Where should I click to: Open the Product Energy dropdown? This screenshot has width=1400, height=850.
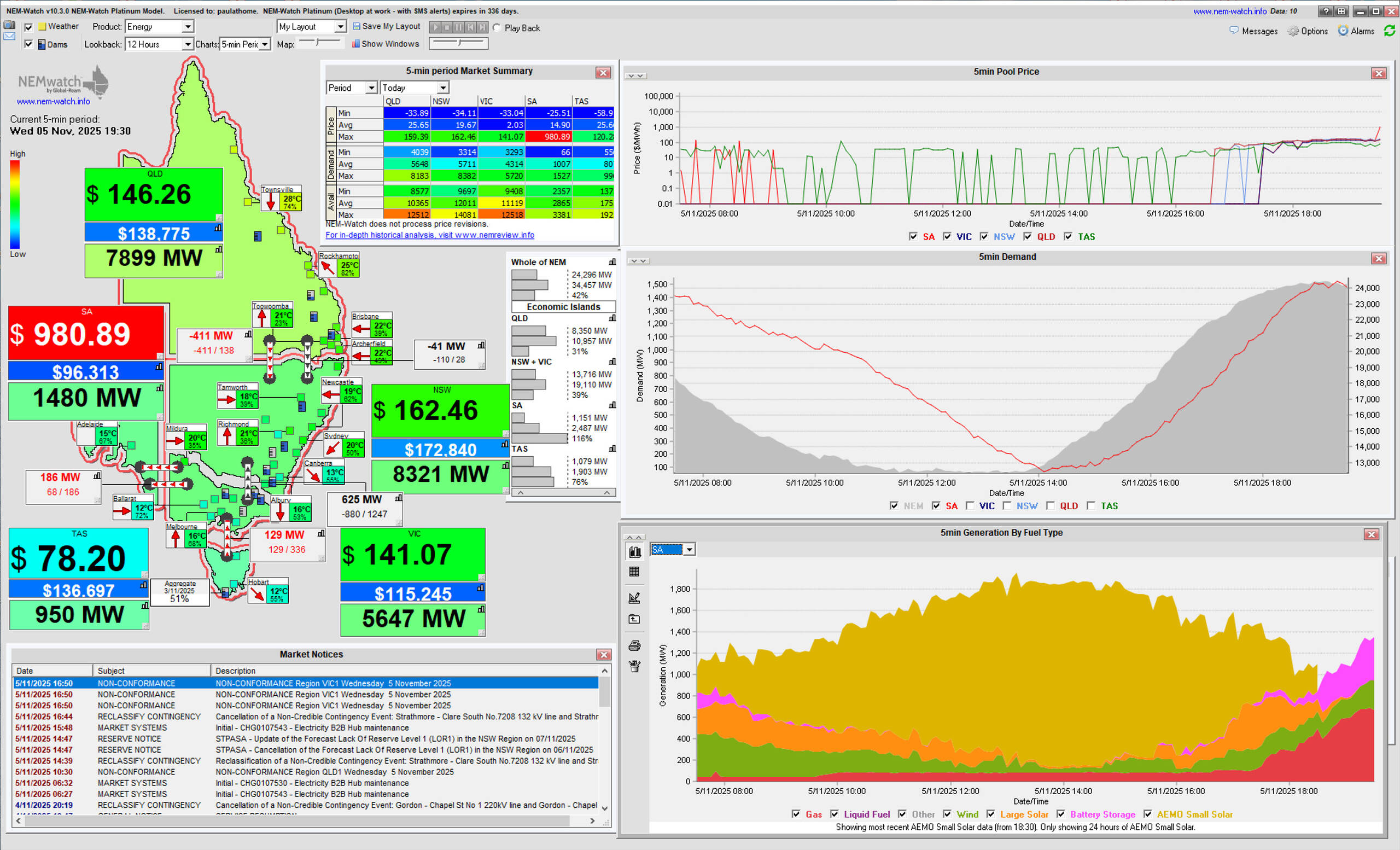coord(188,27)
